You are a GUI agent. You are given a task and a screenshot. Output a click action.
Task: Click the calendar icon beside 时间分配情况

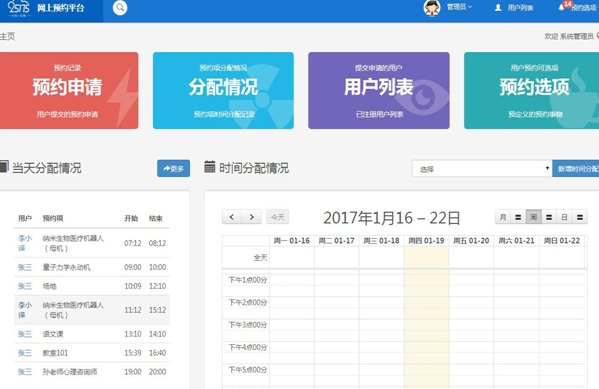click(x=209, y=167)
